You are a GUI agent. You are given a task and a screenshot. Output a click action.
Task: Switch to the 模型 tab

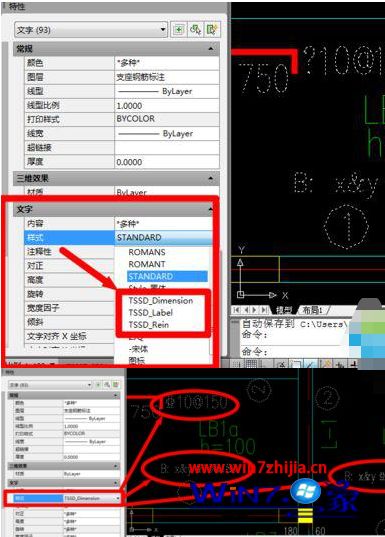coord(284,310)
